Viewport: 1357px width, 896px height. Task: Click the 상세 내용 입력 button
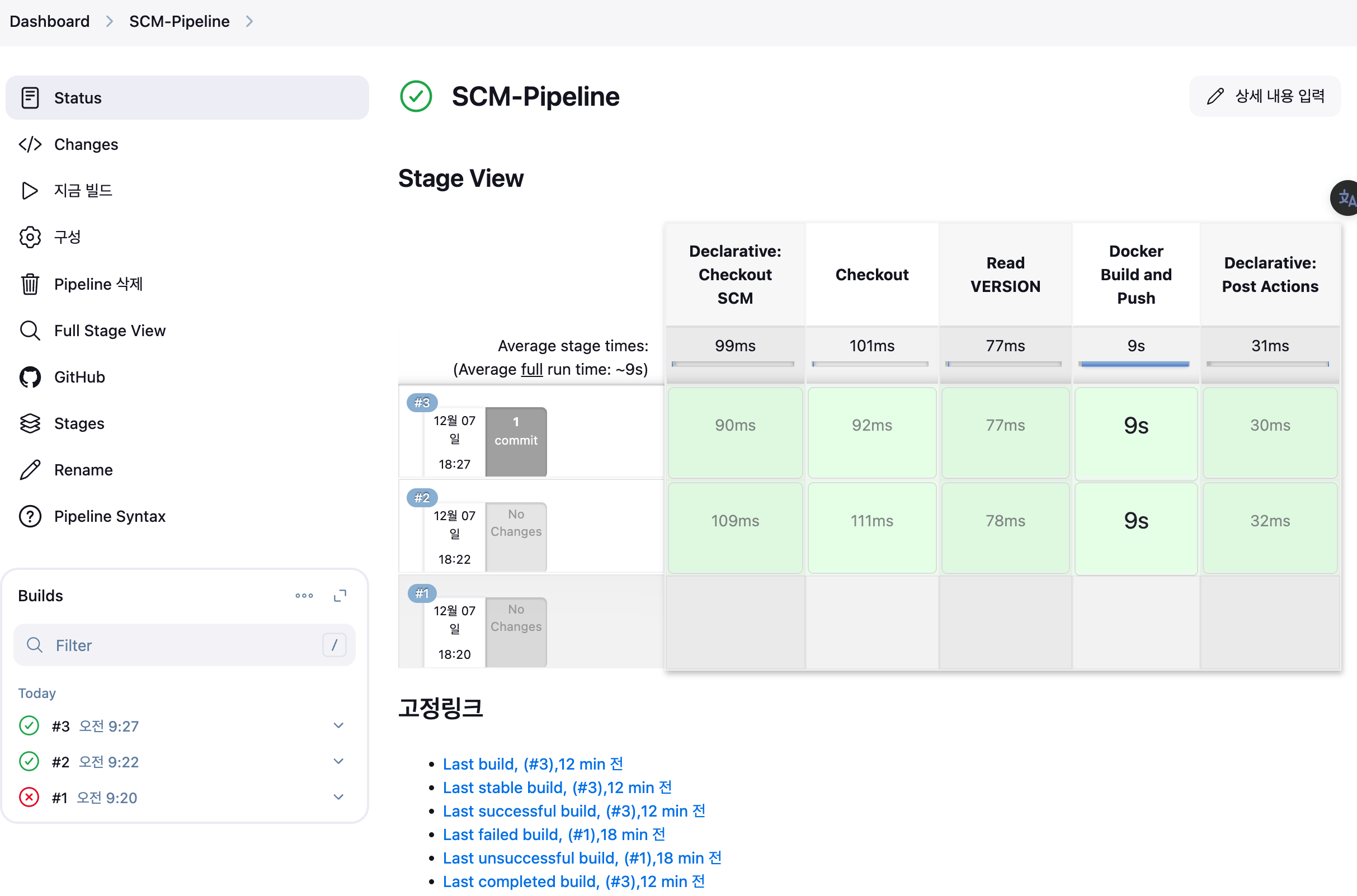[1265, 96]
